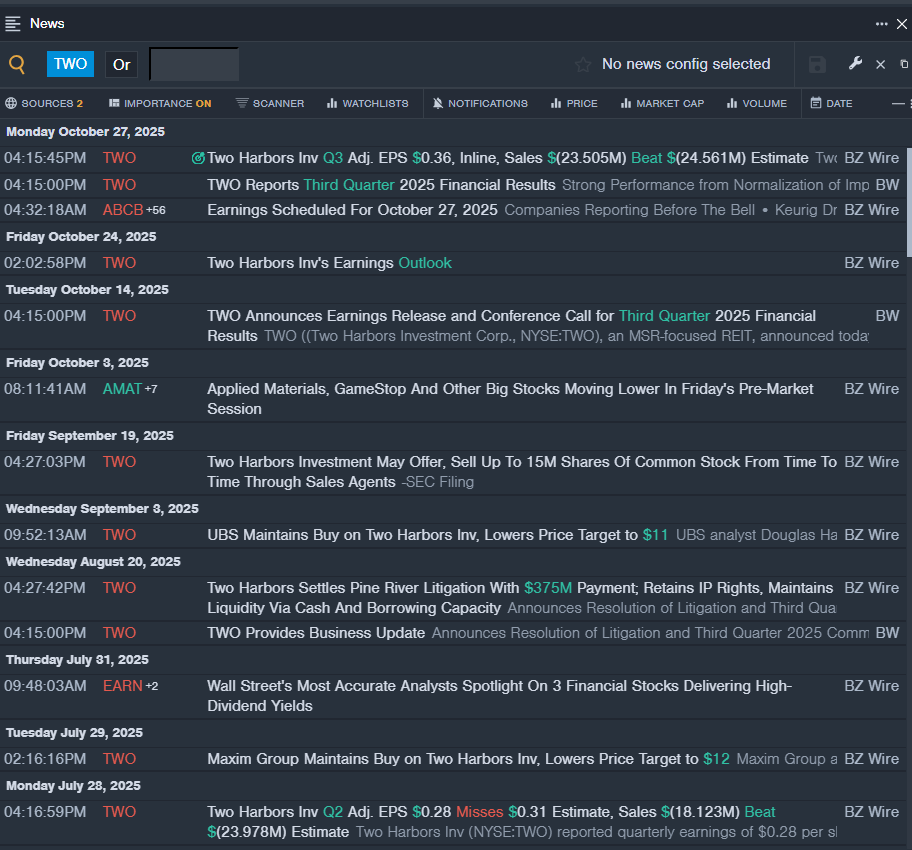Open the Date filter
The width and height of the screenshot is (912, 850).
[x=831, y=104]
